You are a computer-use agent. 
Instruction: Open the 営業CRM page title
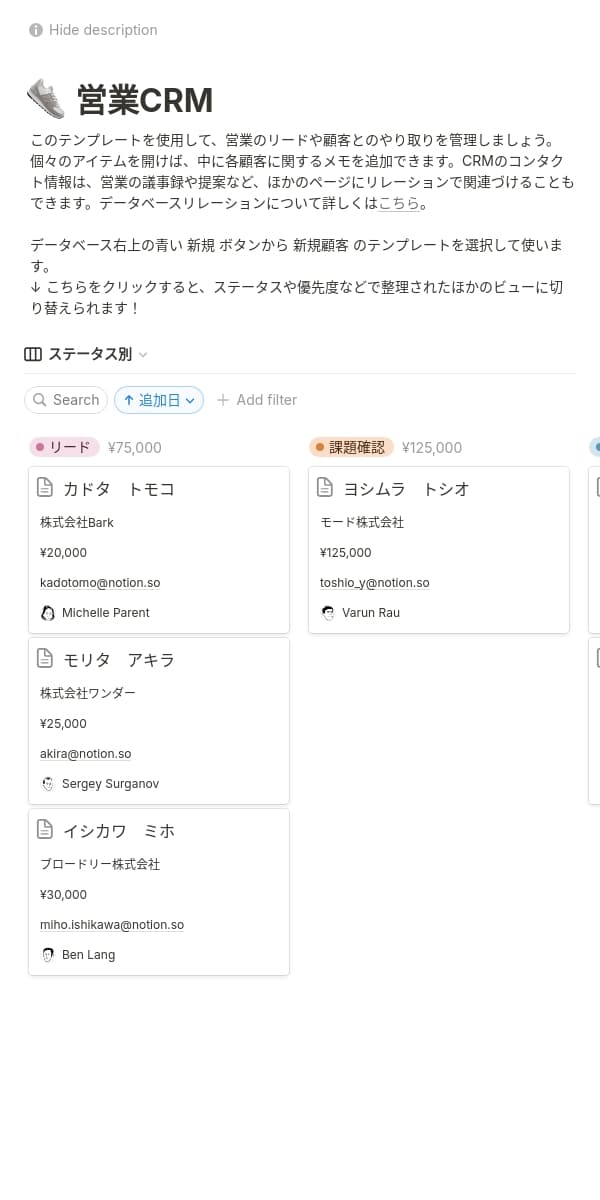[145, 101]
